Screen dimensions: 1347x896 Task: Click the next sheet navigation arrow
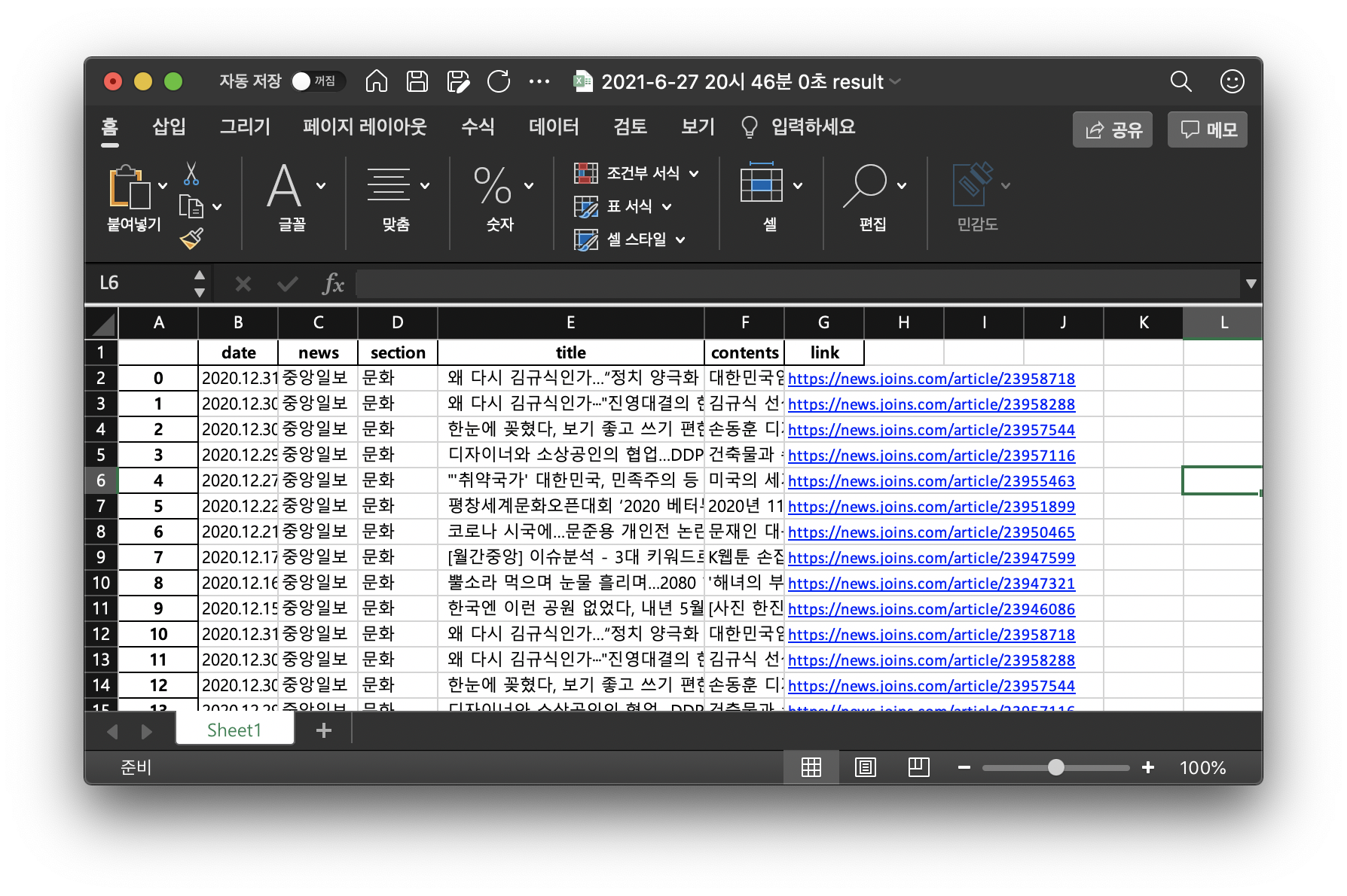[x=146, y=731]
